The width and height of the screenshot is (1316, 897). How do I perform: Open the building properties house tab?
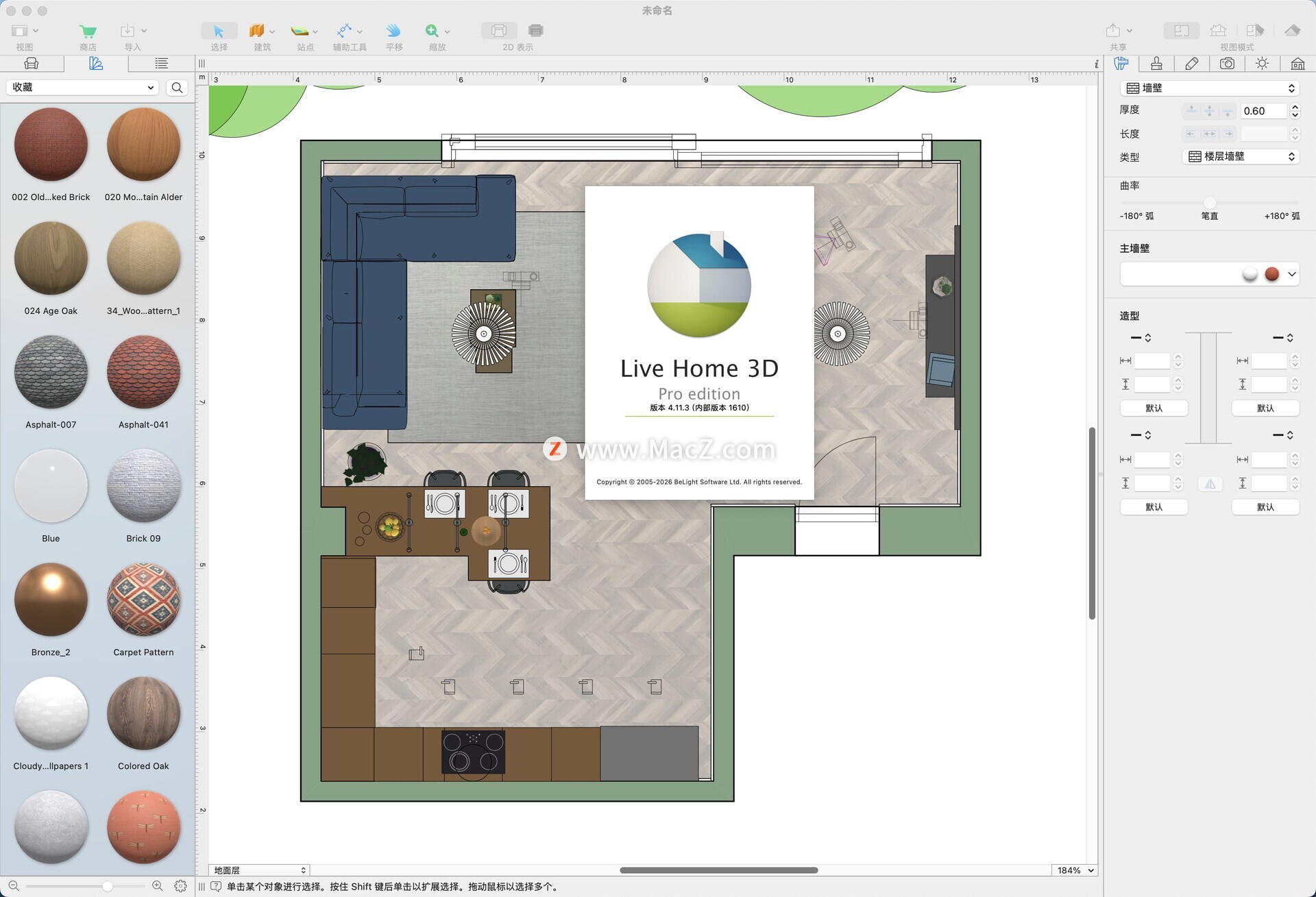[x=1297, y=64]
